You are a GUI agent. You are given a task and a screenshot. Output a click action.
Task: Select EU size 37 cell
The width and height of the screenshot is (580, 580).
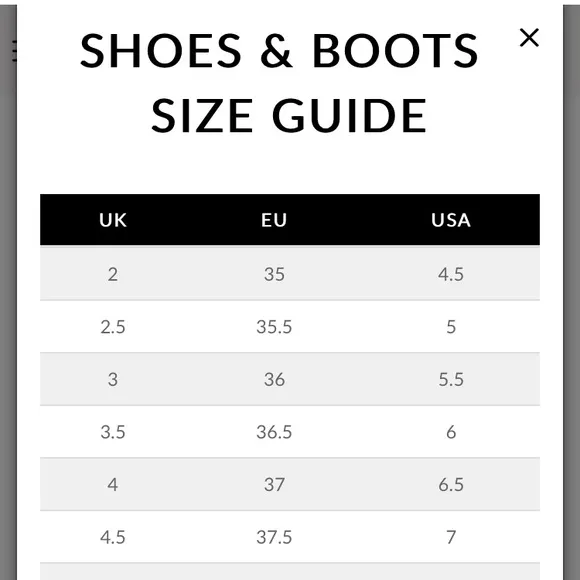click(x=274, y=484)
